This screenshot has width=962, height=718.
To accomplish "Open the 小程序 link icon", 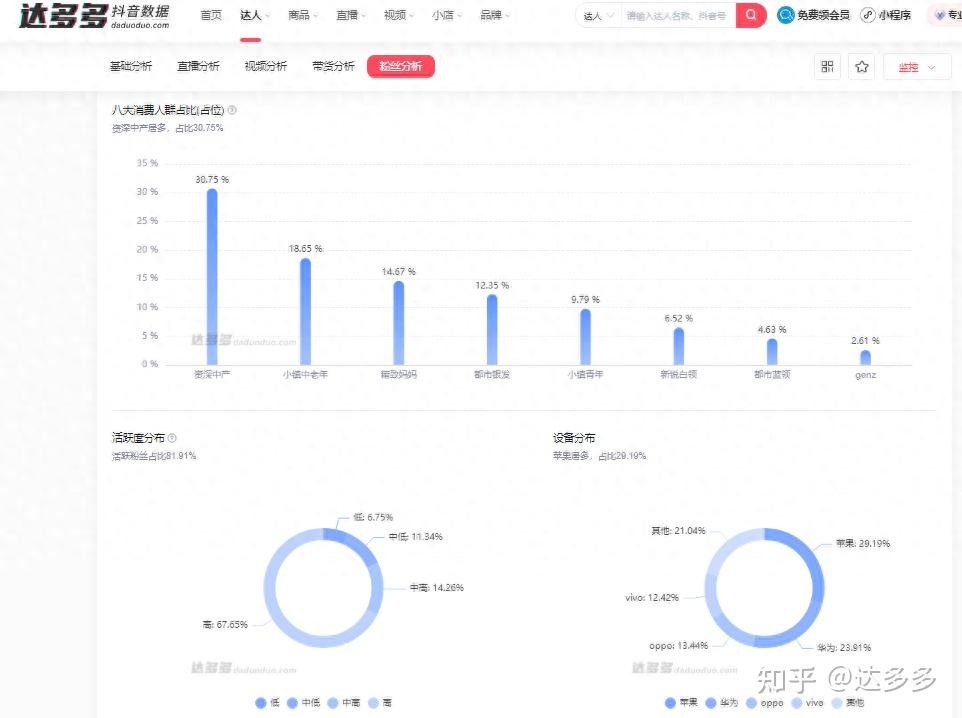I will tap(868, 15).
